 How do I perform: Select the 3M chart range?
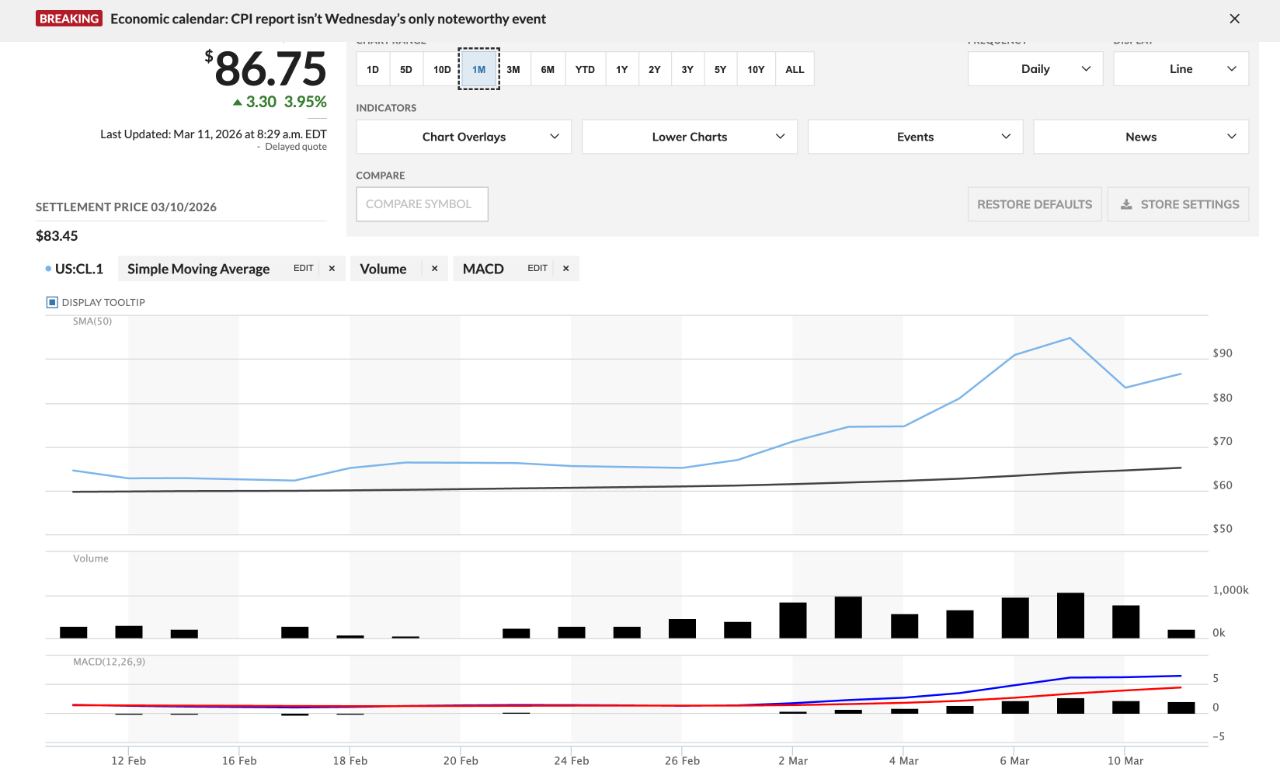(x=513, y=69)
